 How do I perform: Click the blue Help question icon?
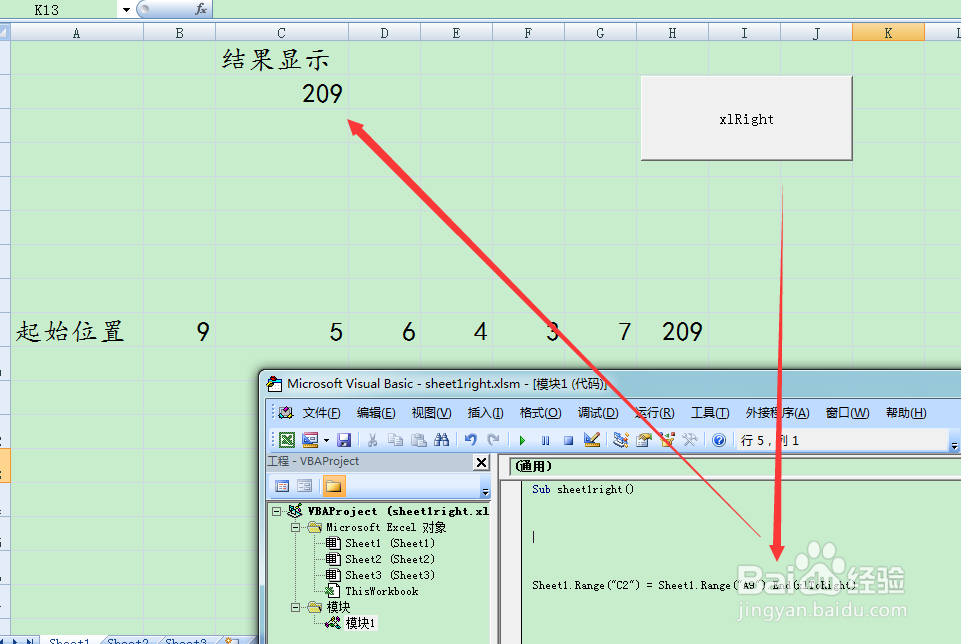[720, 440]
